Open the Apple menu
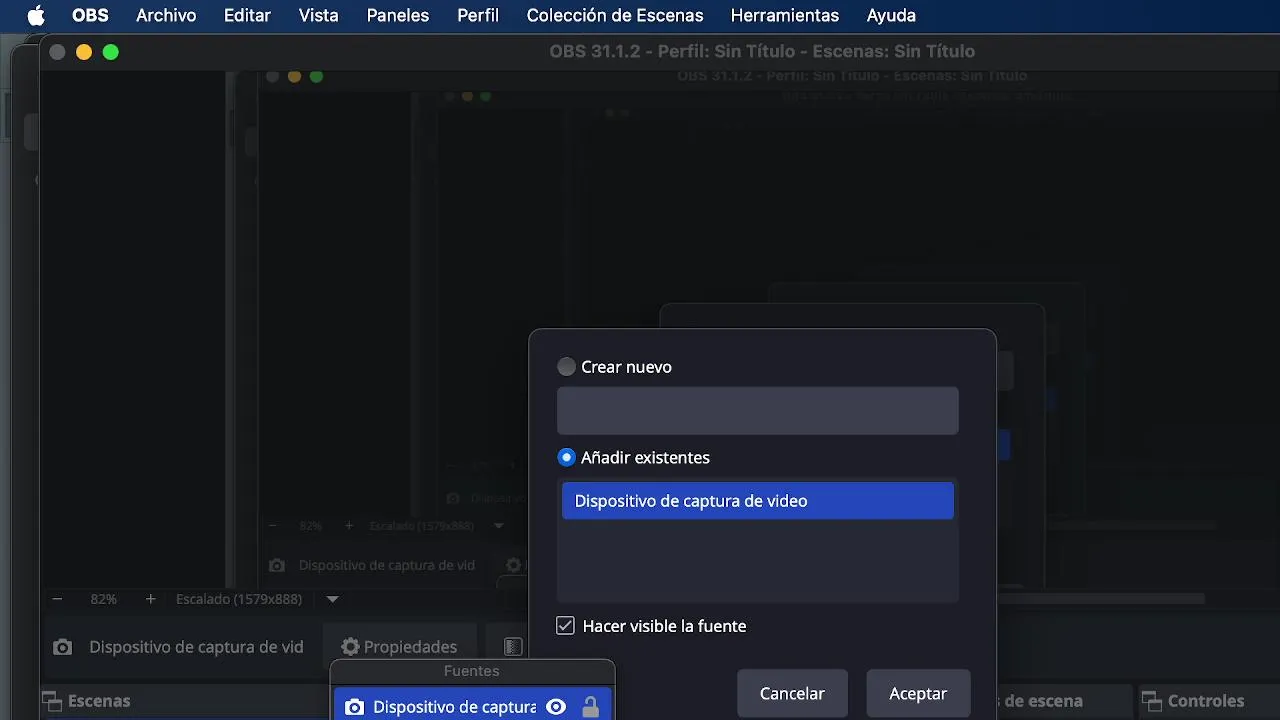 pyautogui.click(x=36, y=16)
